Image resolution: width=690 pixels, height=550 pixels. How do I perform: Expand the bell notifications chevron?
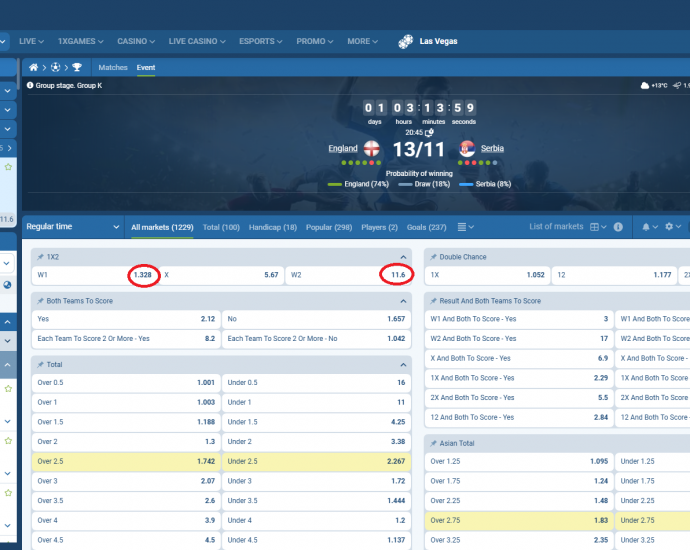click(655, 227)
